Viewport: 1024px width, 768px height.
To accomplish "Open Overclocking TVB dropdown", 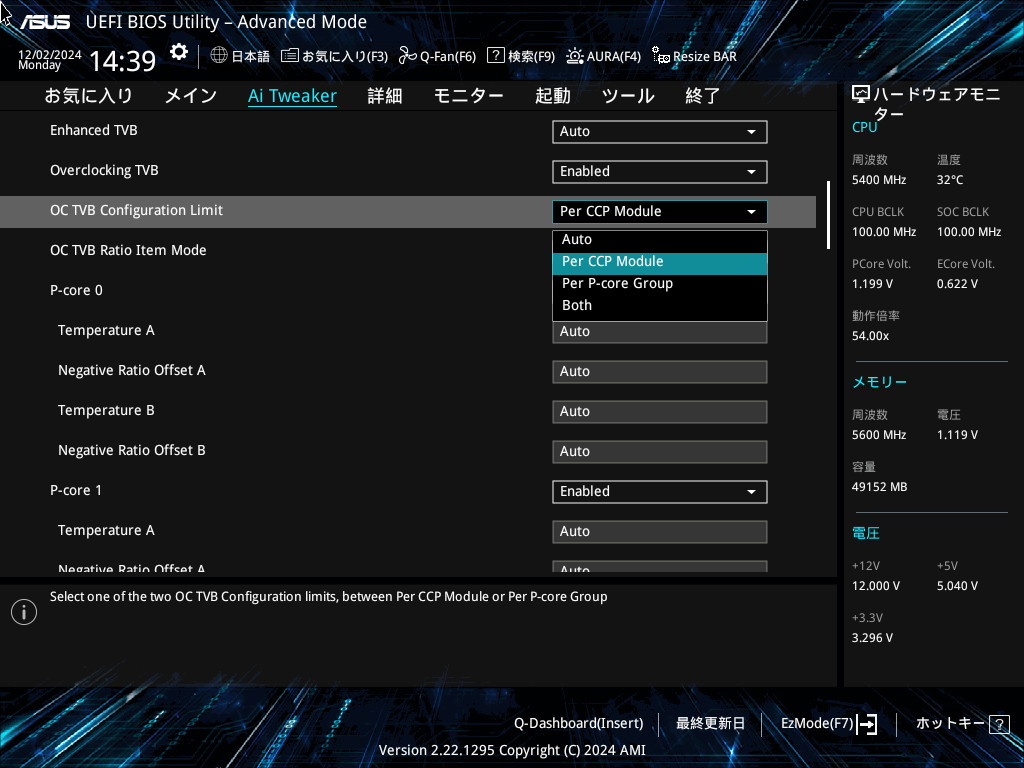I will pos(660,172).
